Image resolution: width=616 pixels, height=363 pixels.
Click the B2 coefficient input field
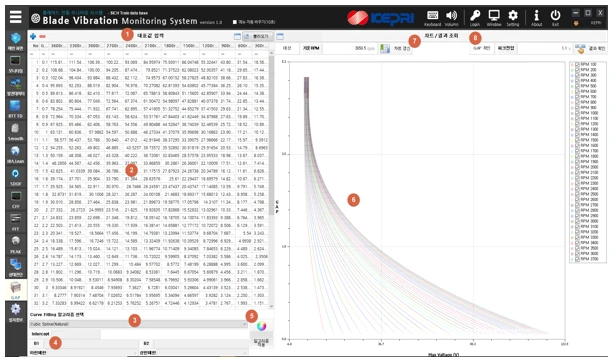pos(200,343)
